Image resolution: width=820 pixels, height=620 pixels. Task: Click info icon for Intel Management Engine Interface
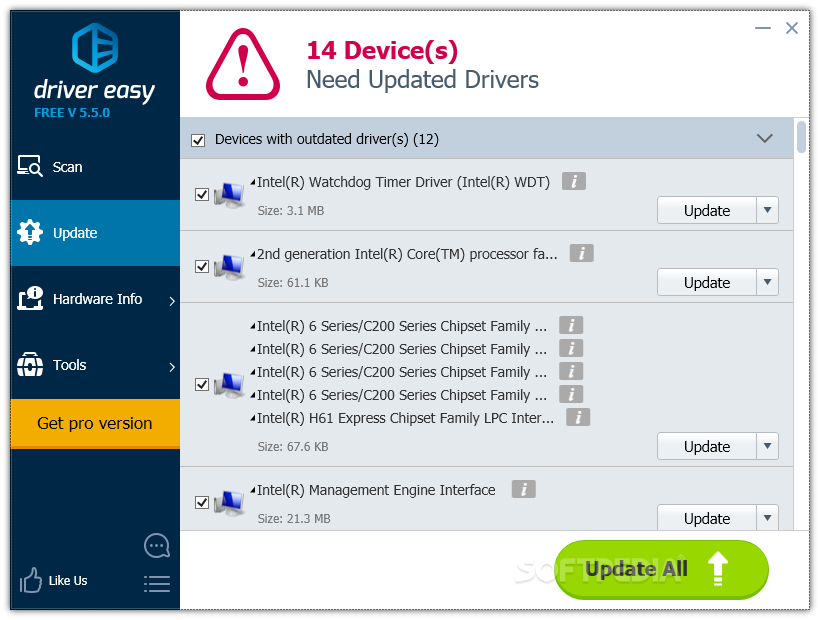(523, 489)
